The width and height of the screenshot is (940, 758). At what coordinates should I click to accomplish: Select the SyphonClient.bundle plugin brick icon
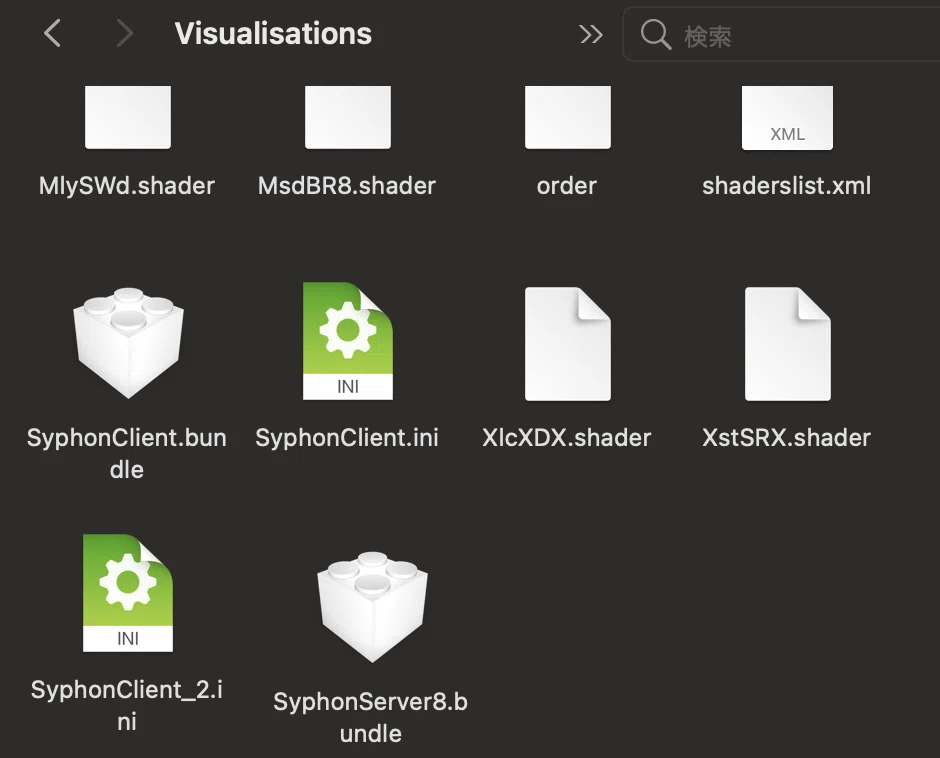(x=128, y=342)
